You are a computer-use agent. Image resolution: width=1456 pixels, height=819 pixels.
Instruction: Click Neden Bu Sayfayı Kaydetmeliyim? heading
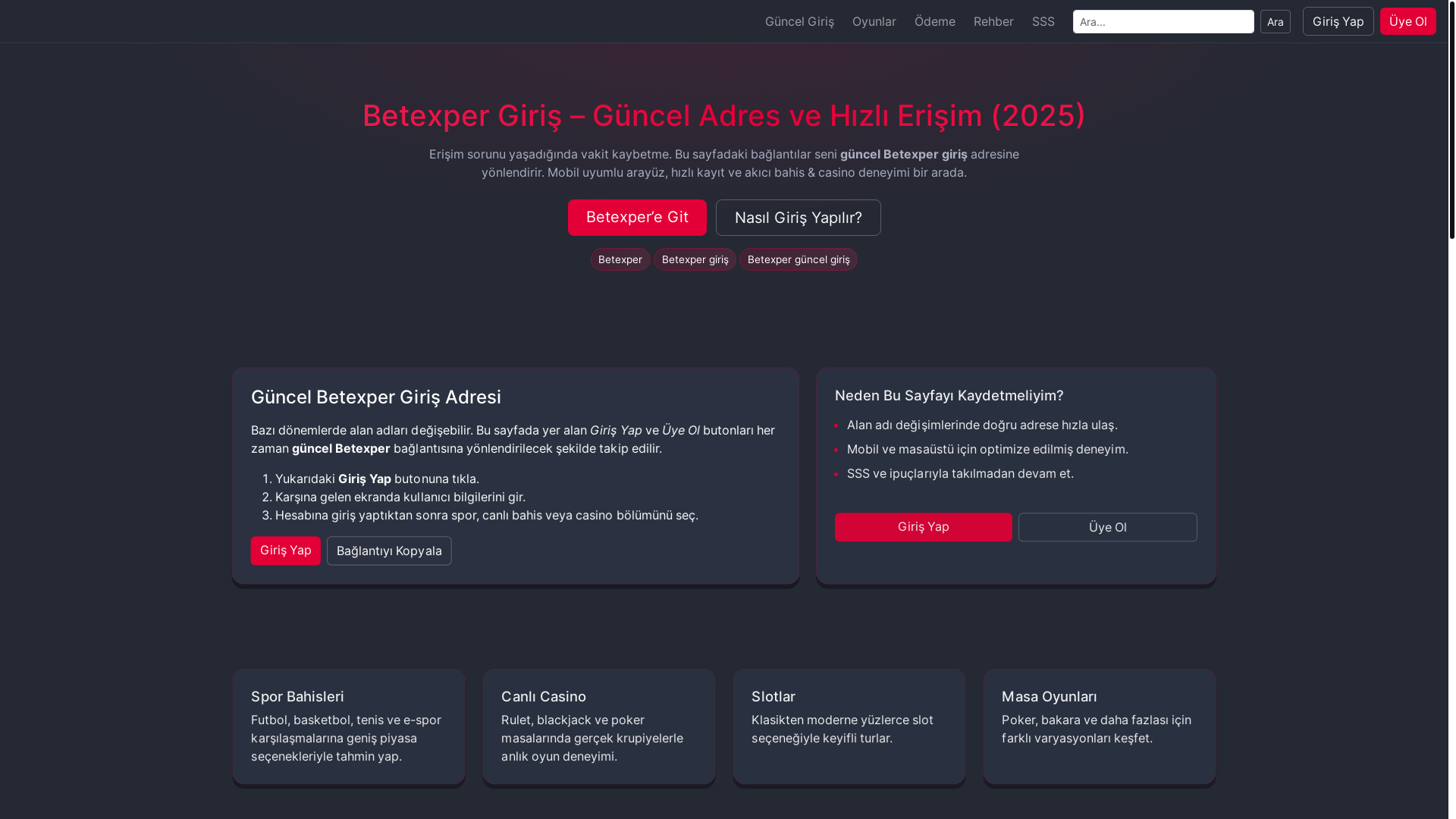point(949,396)
